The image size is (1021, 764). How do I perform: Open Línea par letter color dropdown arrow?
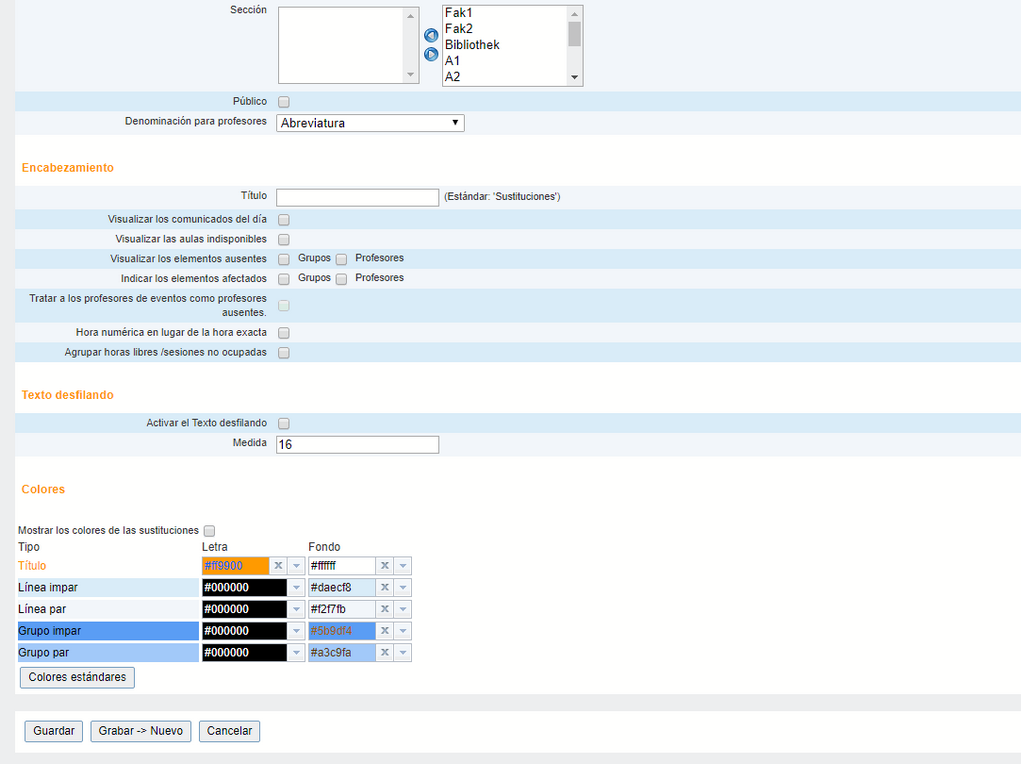pos(296,609)
